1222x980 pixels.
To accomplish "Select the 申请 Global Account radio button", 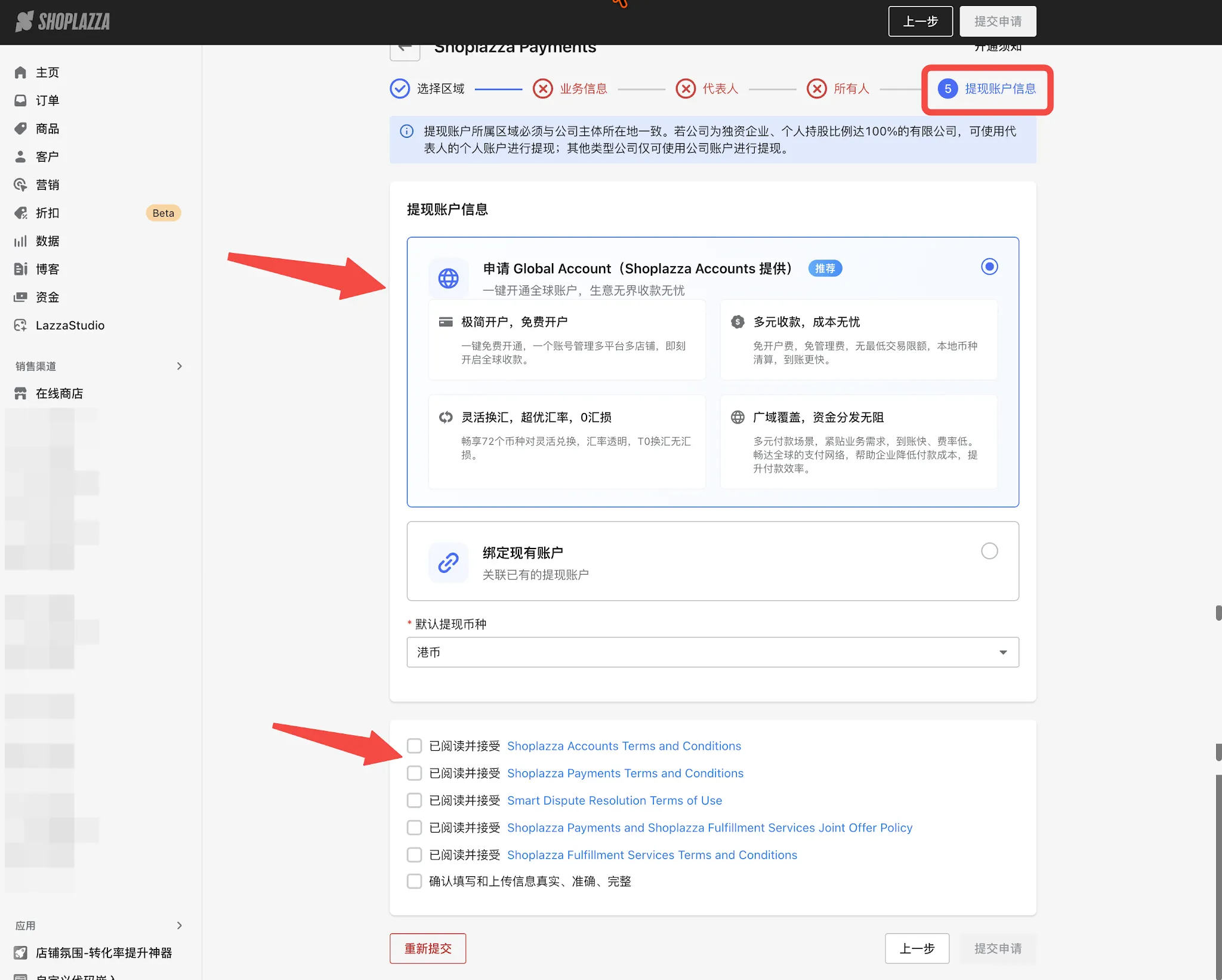I will click(x=989, y=266).
